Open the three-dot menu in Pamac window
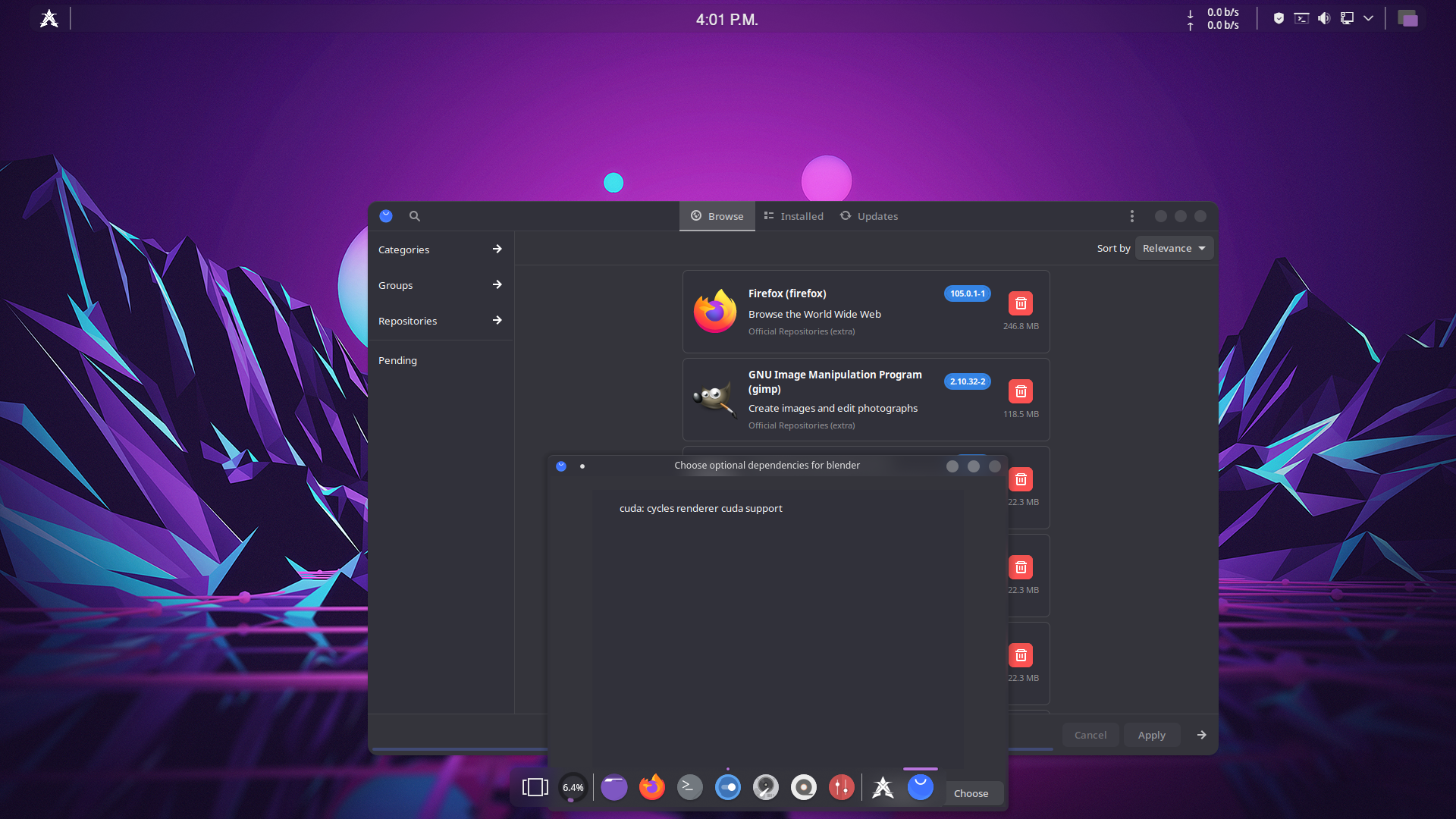 [1132, 216]
